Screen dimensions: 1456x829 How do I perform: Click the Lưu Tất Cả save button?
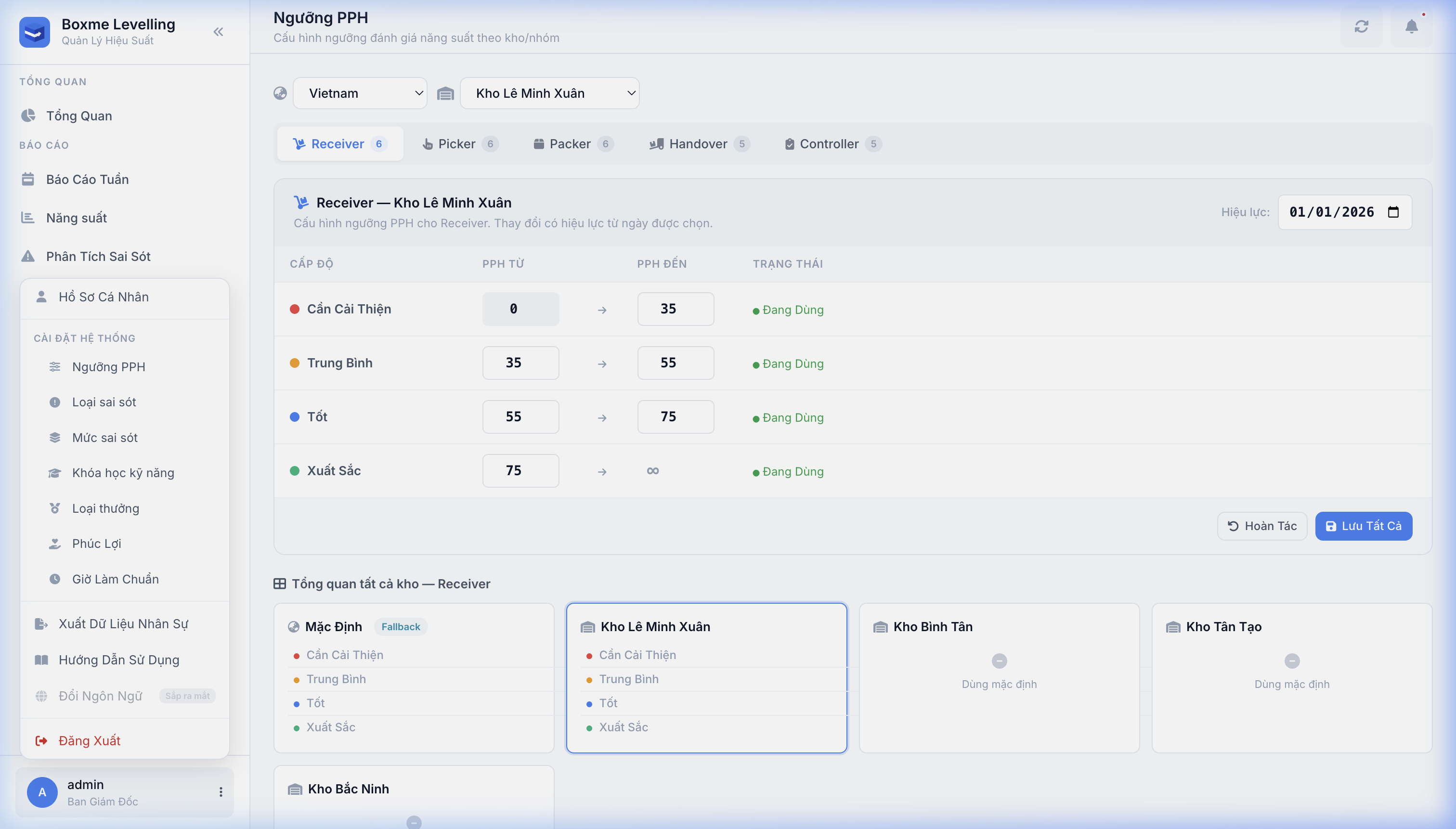(x=1363, y=526)
